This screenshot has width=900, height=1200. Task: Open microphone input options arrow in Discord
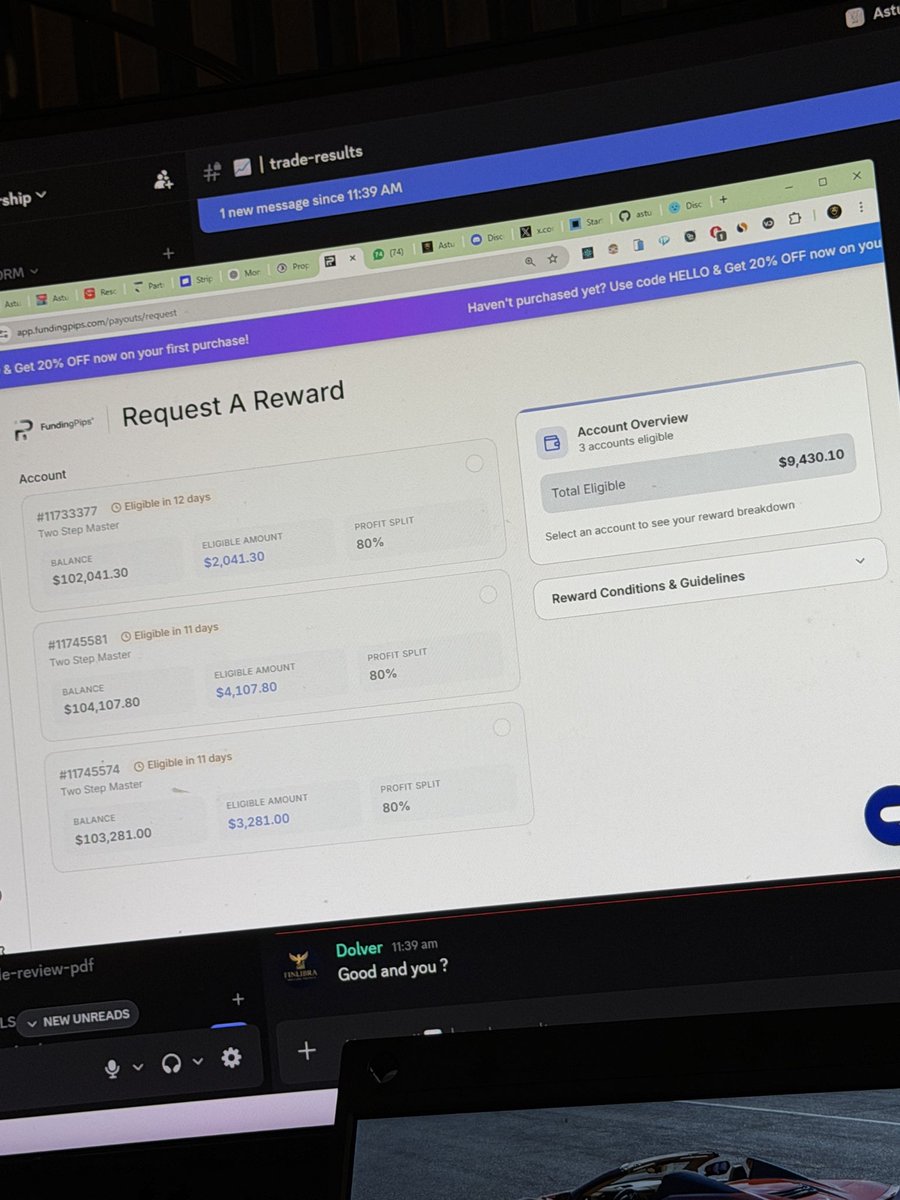[138, 1066]
